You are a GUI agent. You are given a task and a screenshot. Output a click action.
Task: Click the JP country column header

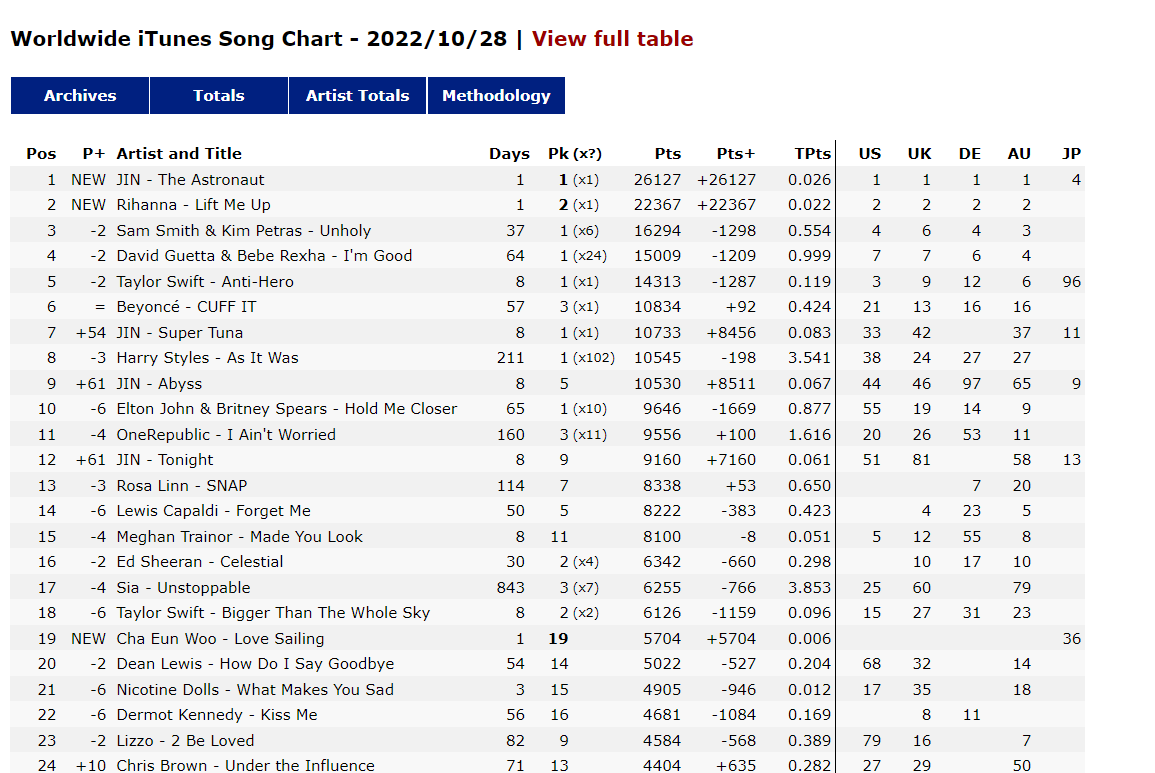pyautogui.click(x=1071, y=153)
